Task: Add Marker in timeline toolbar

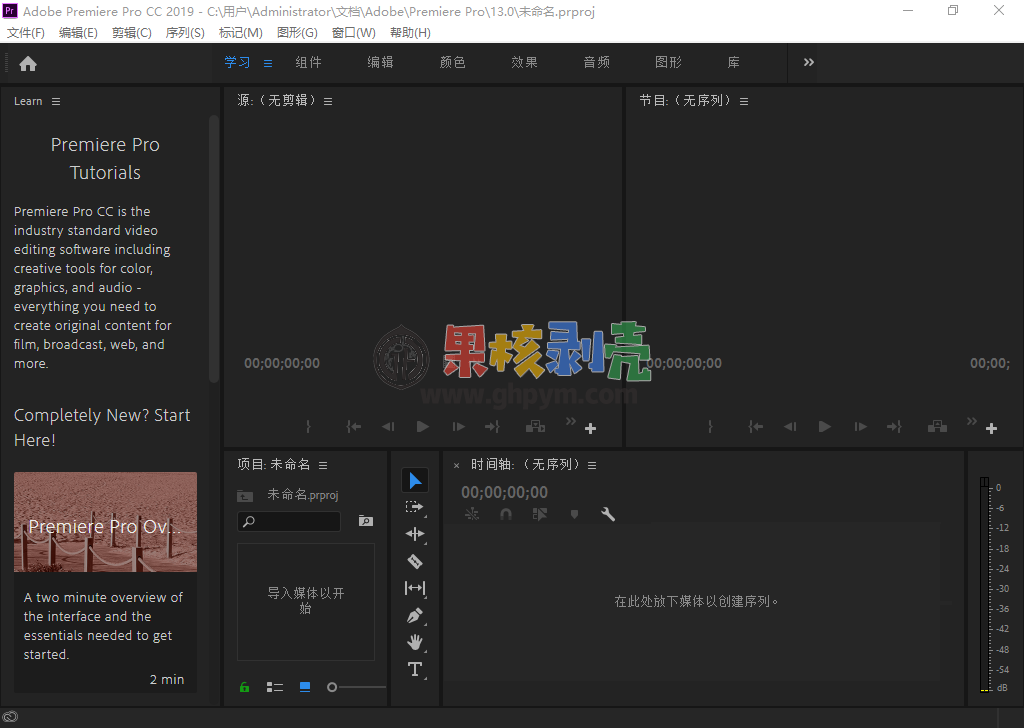Action: tap(575, 514)
